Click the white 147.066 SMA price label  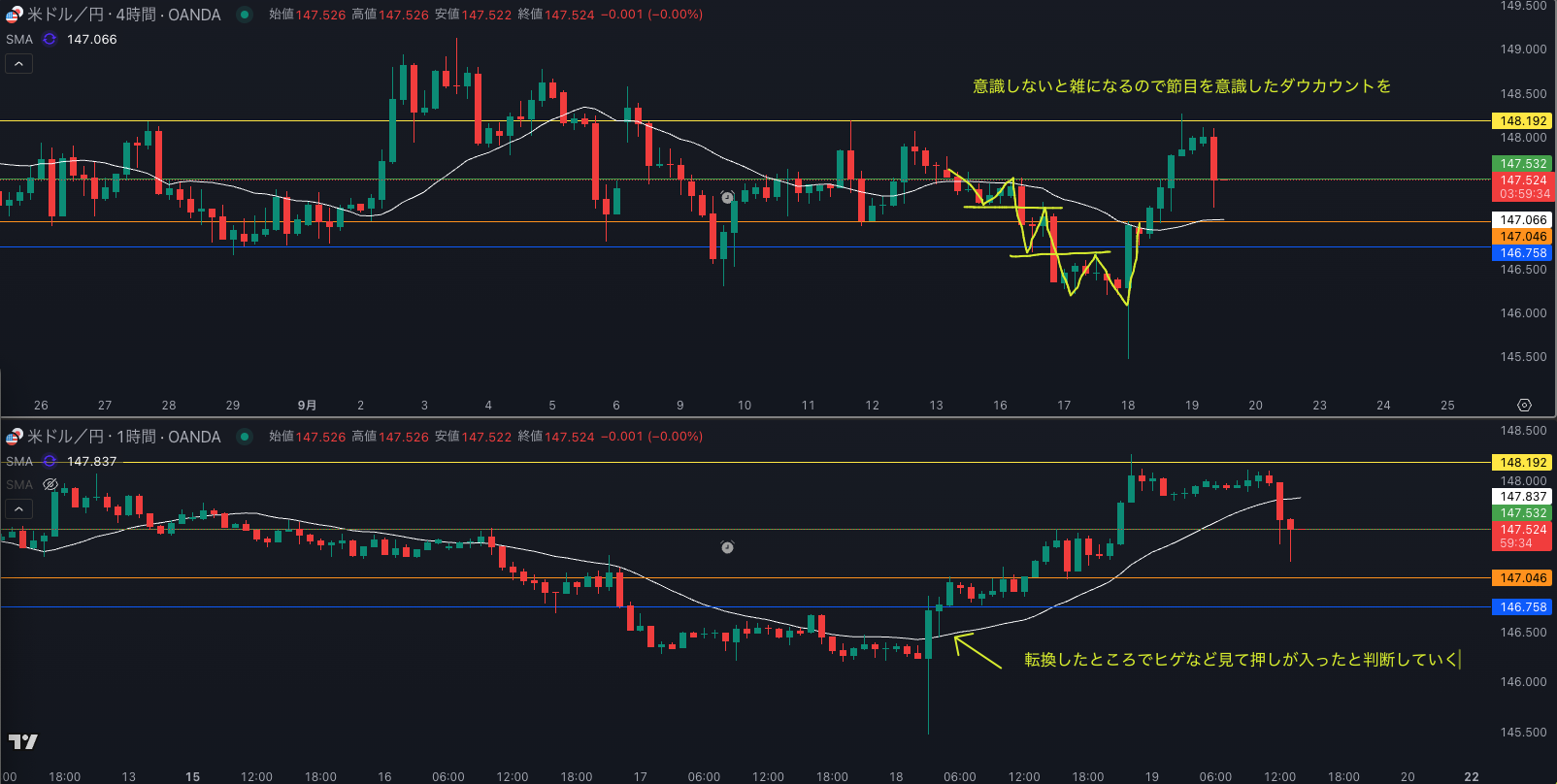click(x=1523, y=219)
